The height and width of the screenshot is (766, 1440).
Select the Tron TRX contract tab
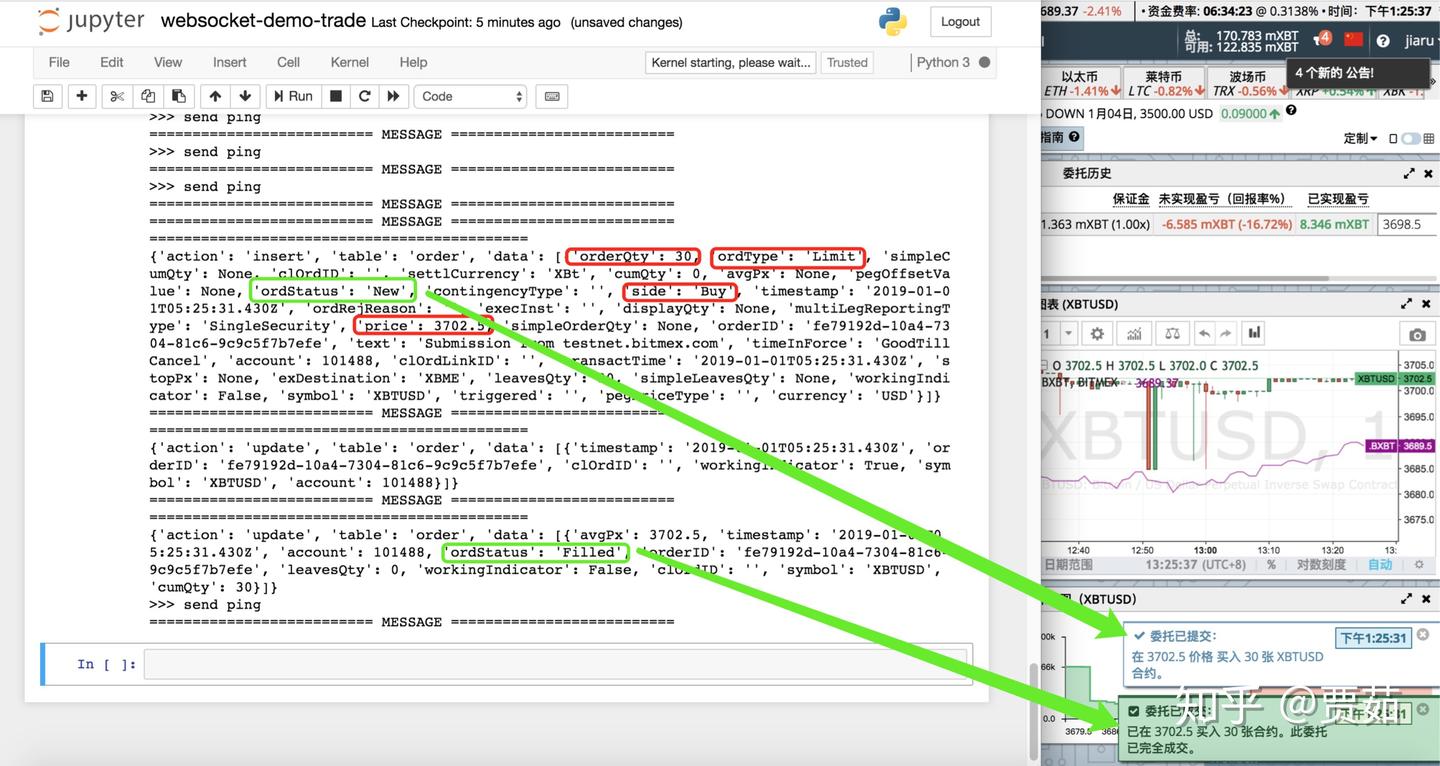pos(1247,83)
